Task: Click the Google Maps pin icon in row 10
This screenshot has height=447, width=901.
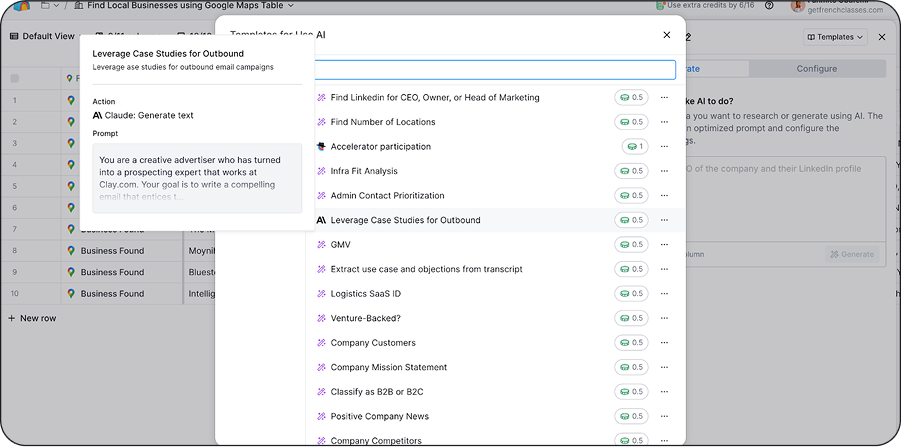Action: coord(71,294)
